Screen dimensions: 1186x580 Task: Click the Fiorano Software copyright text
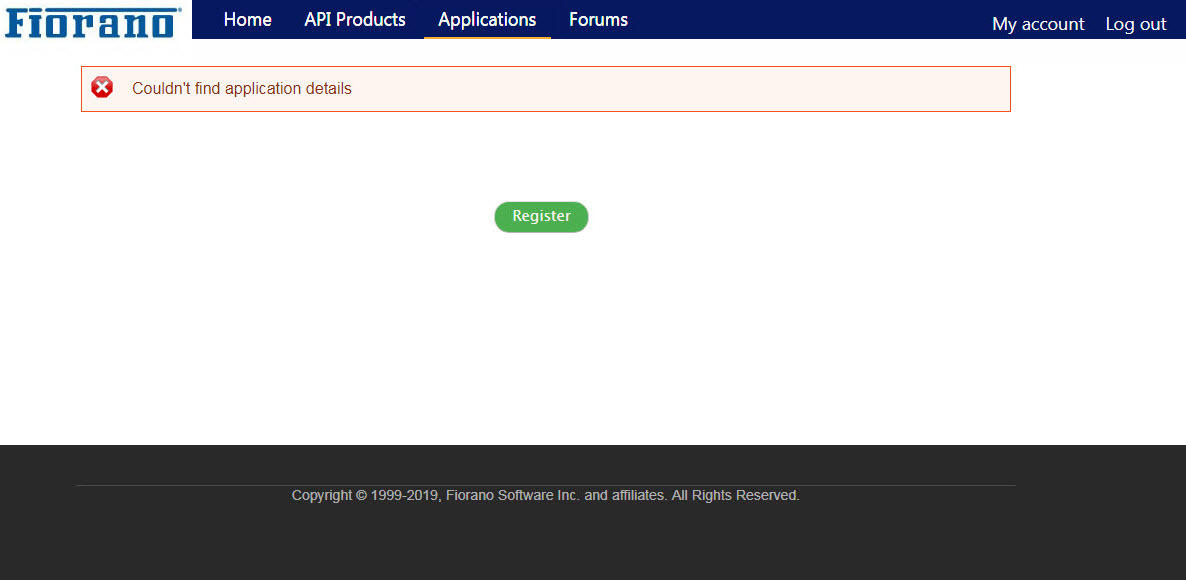[x=545, y=495]
